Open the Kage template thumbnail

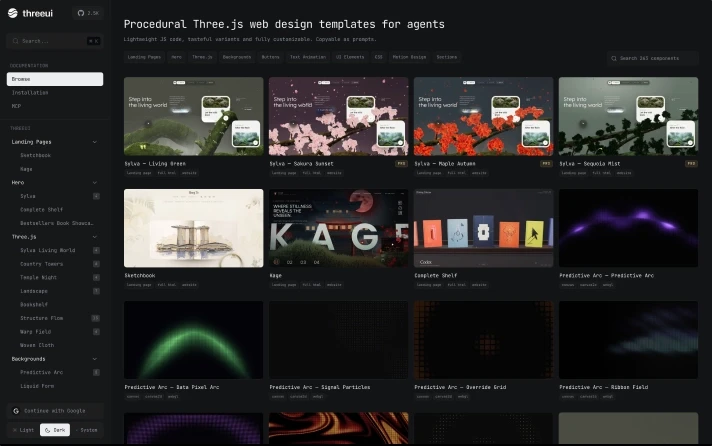(x=338, y=228)
